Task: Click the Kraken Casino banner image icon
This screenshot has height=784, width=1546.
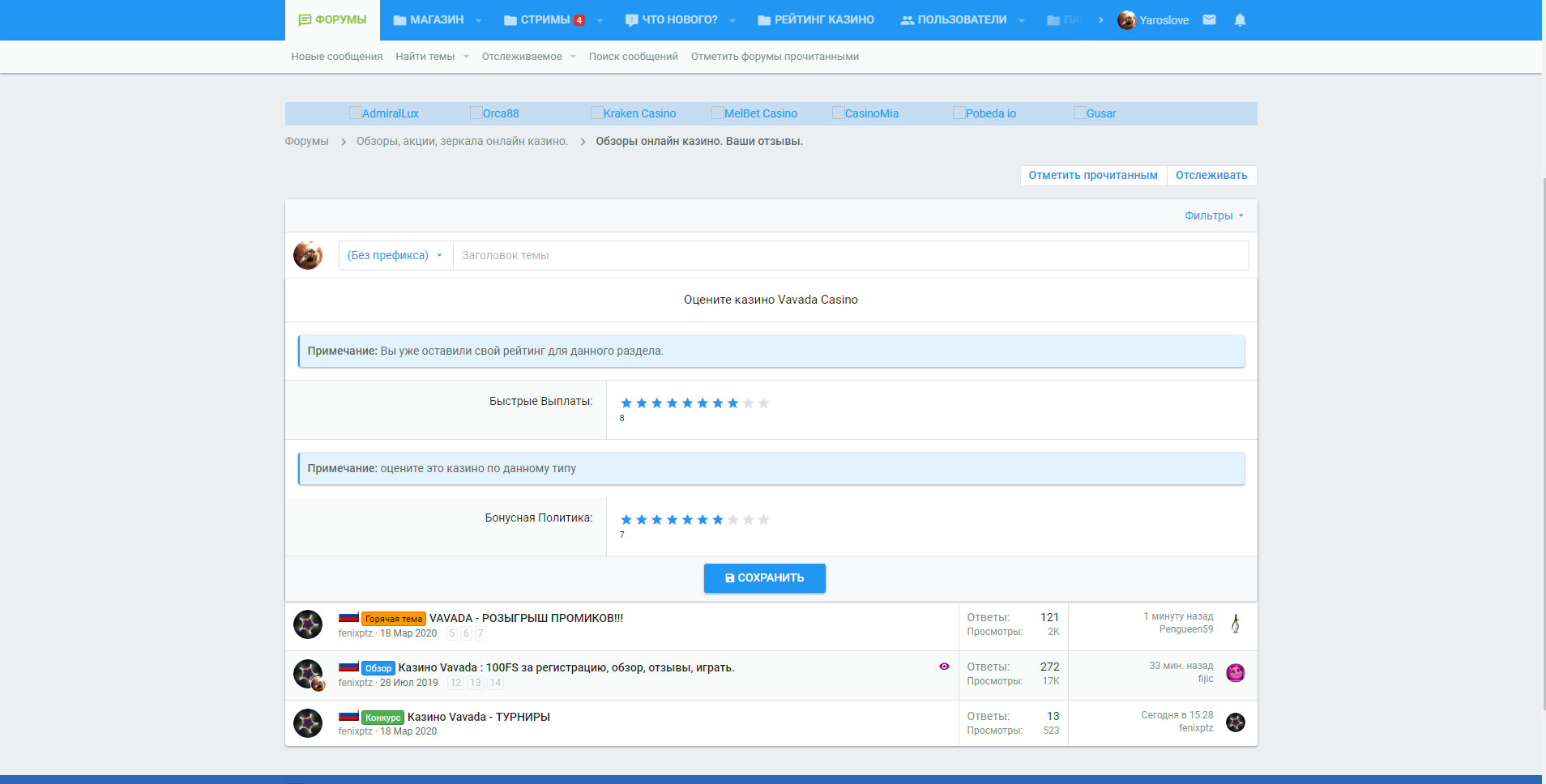Action: point(597,113)
